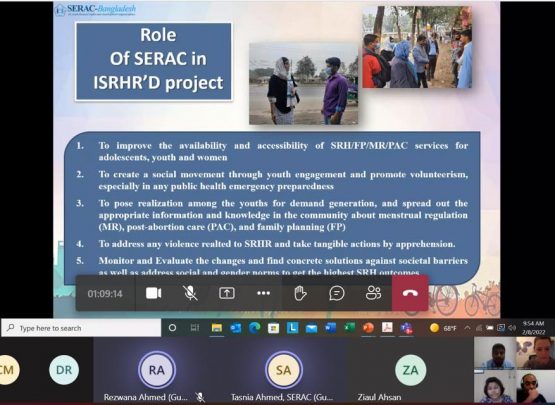Open Outlook from taskbar

(236, 329)
